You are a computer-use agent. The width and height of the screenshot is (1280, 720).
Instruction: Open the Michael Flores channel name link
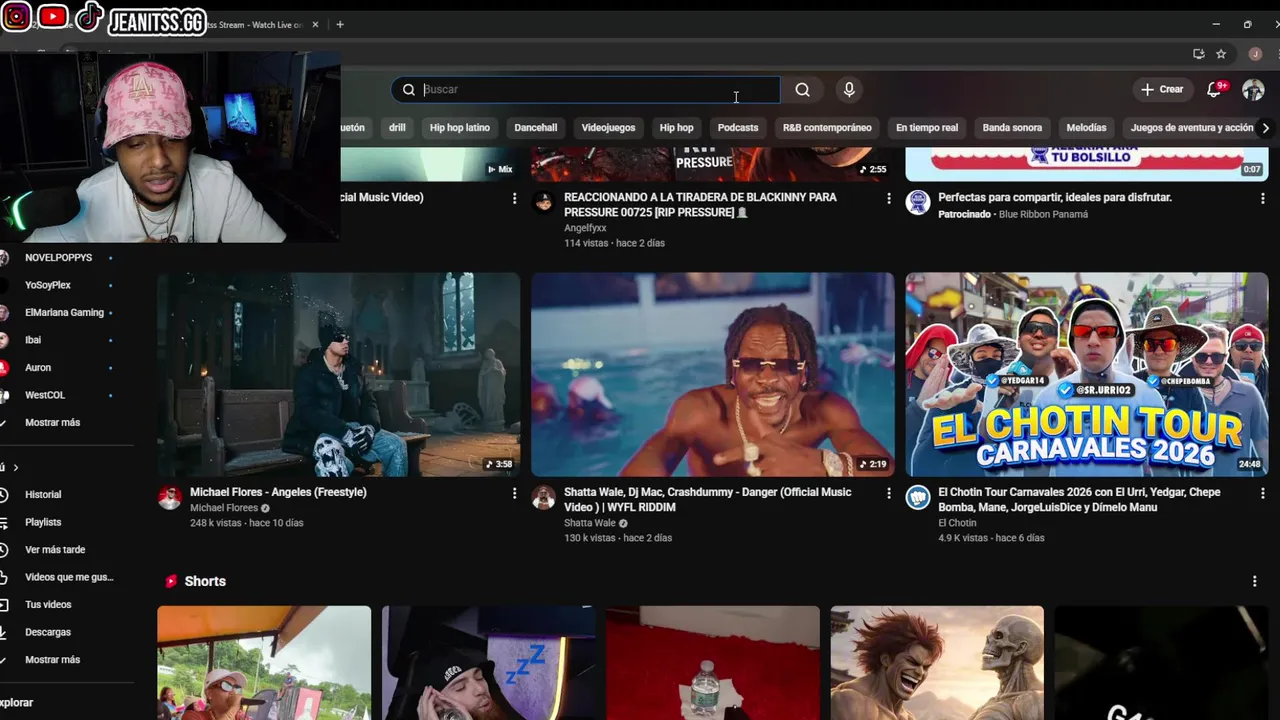(224, 508)
